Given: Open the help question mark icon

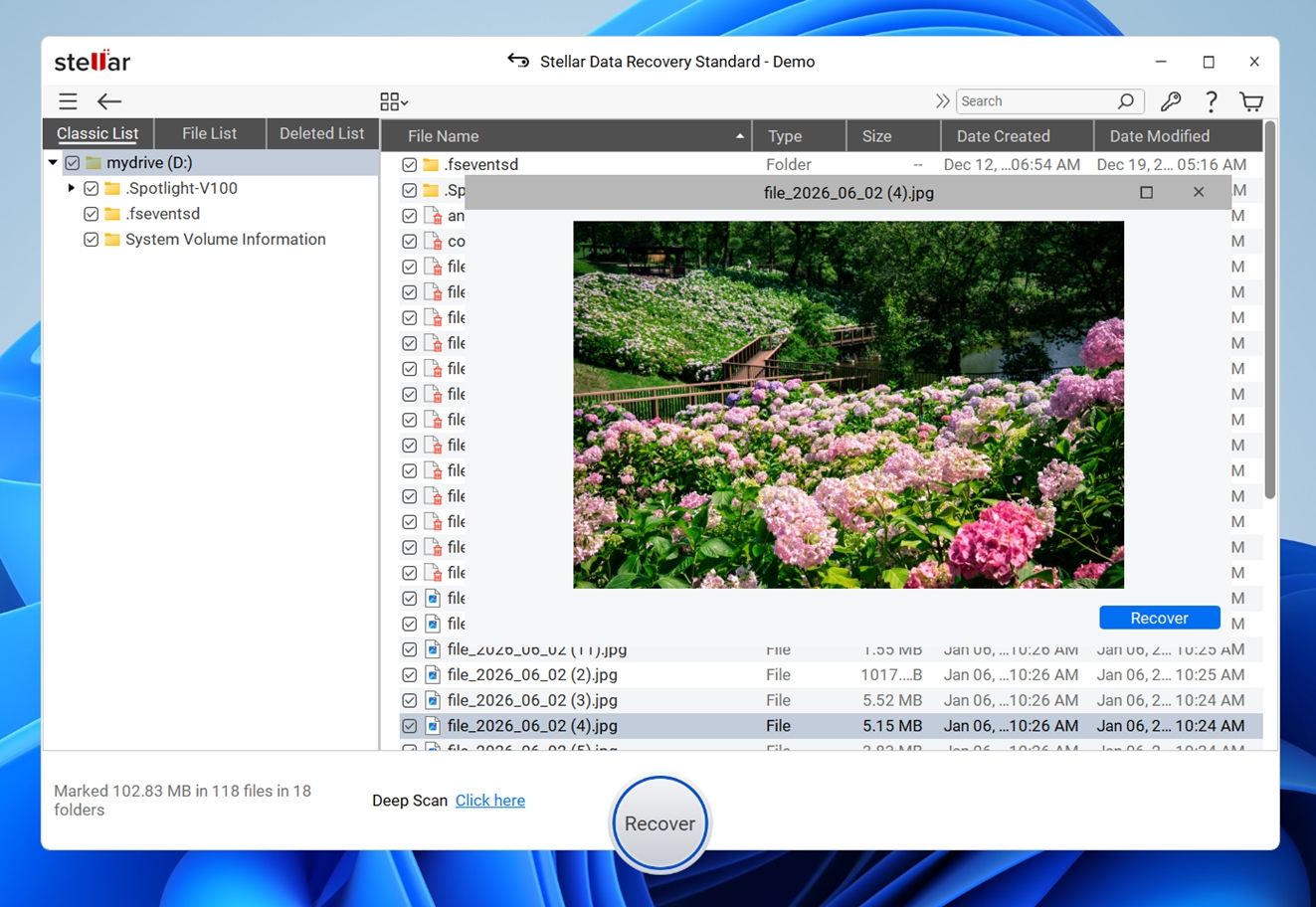Looking at the screenshot, I should 1211,100.
